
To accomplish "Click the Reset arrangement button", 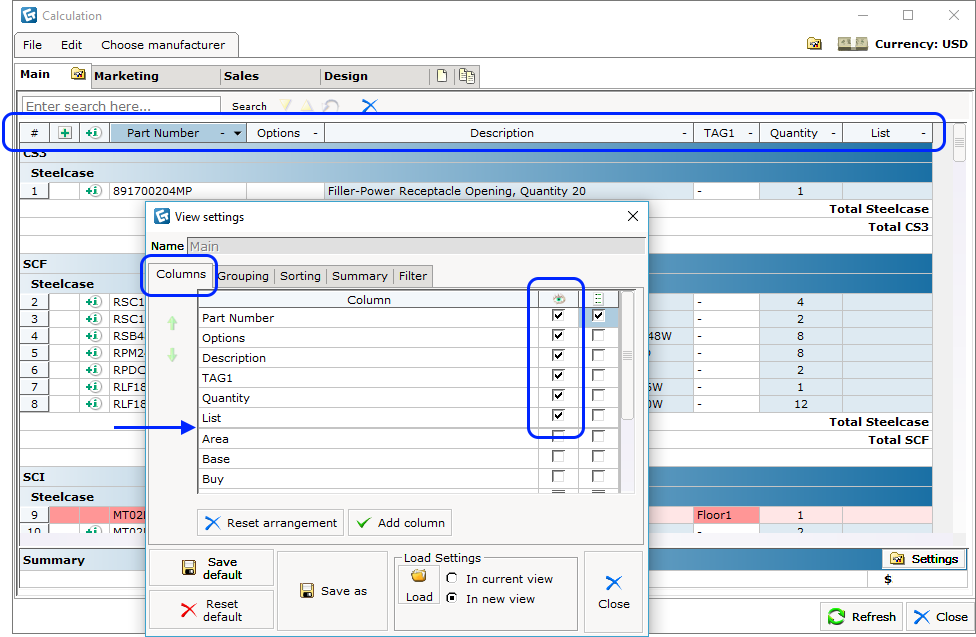I will click(270, 521).
